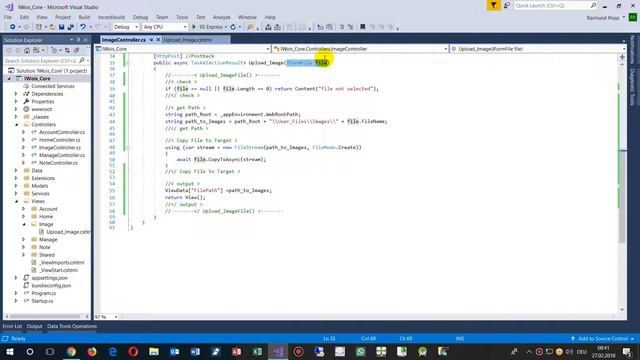Viewport: 640px width, 360px height.
Task: Open Outlook from the taskbar
Action: [175, 351]
